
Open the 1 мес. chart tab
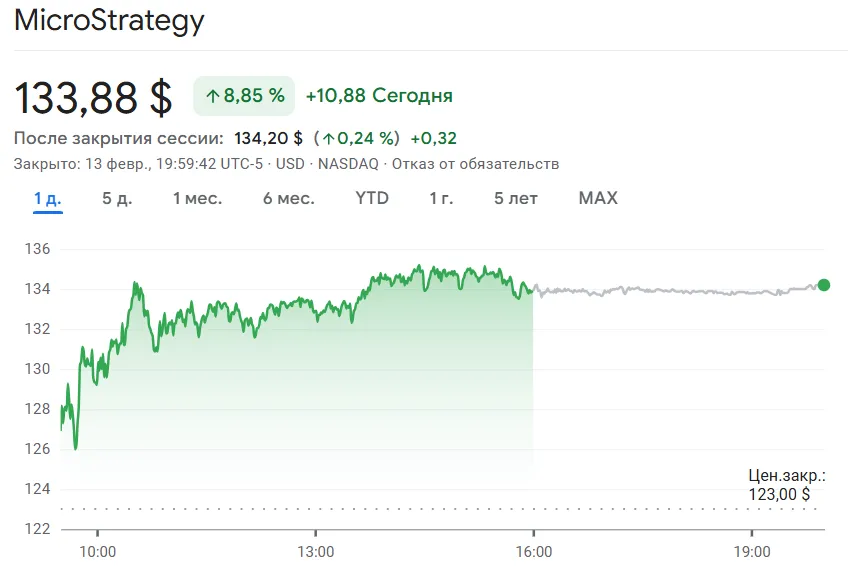(197, 198)
